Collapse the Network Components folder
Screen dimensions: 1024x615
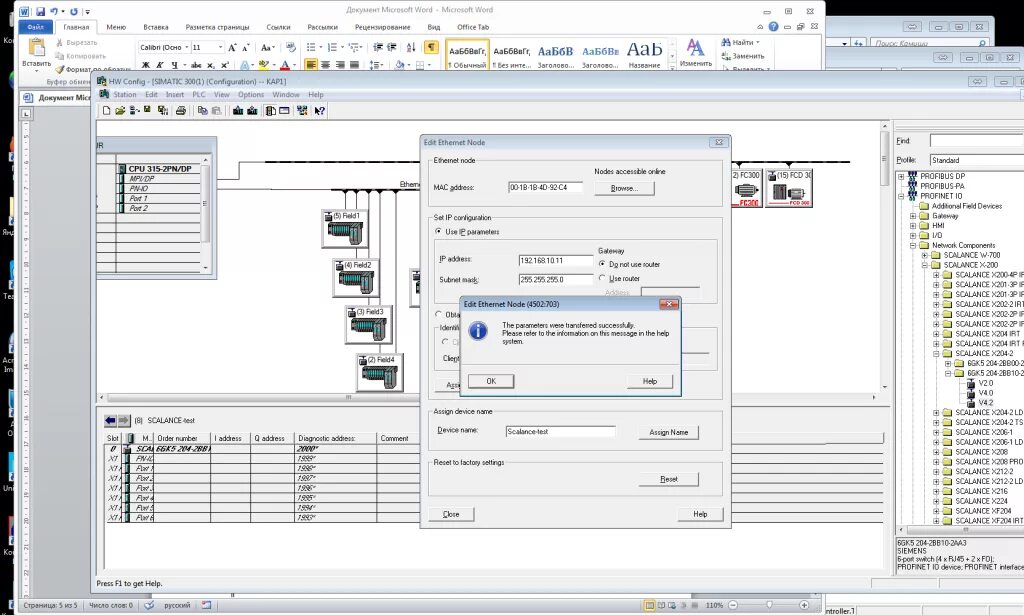tap(913, 245)
